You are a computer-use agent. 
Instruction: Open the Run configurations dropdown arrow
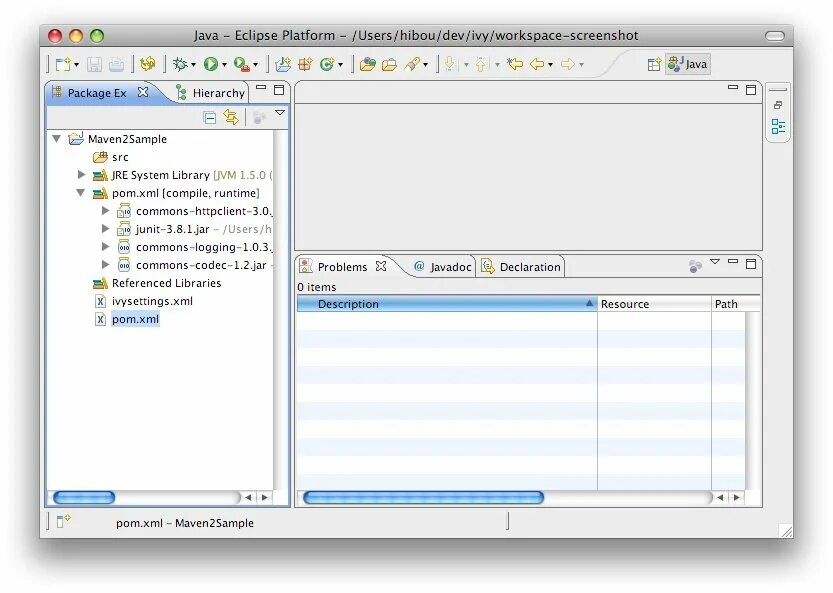click(224, 65)
